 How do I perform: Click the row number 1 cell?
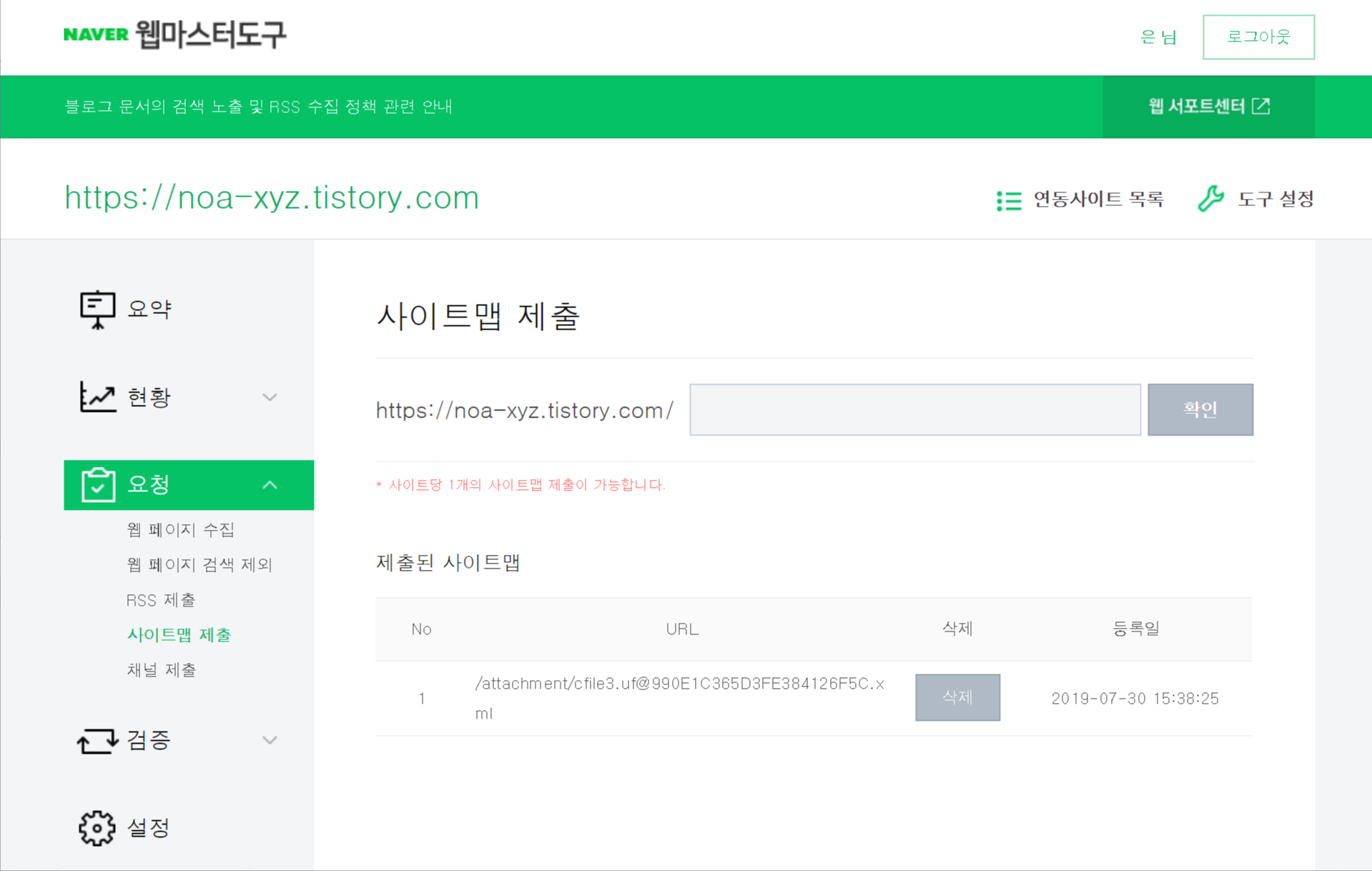(422, 699)
